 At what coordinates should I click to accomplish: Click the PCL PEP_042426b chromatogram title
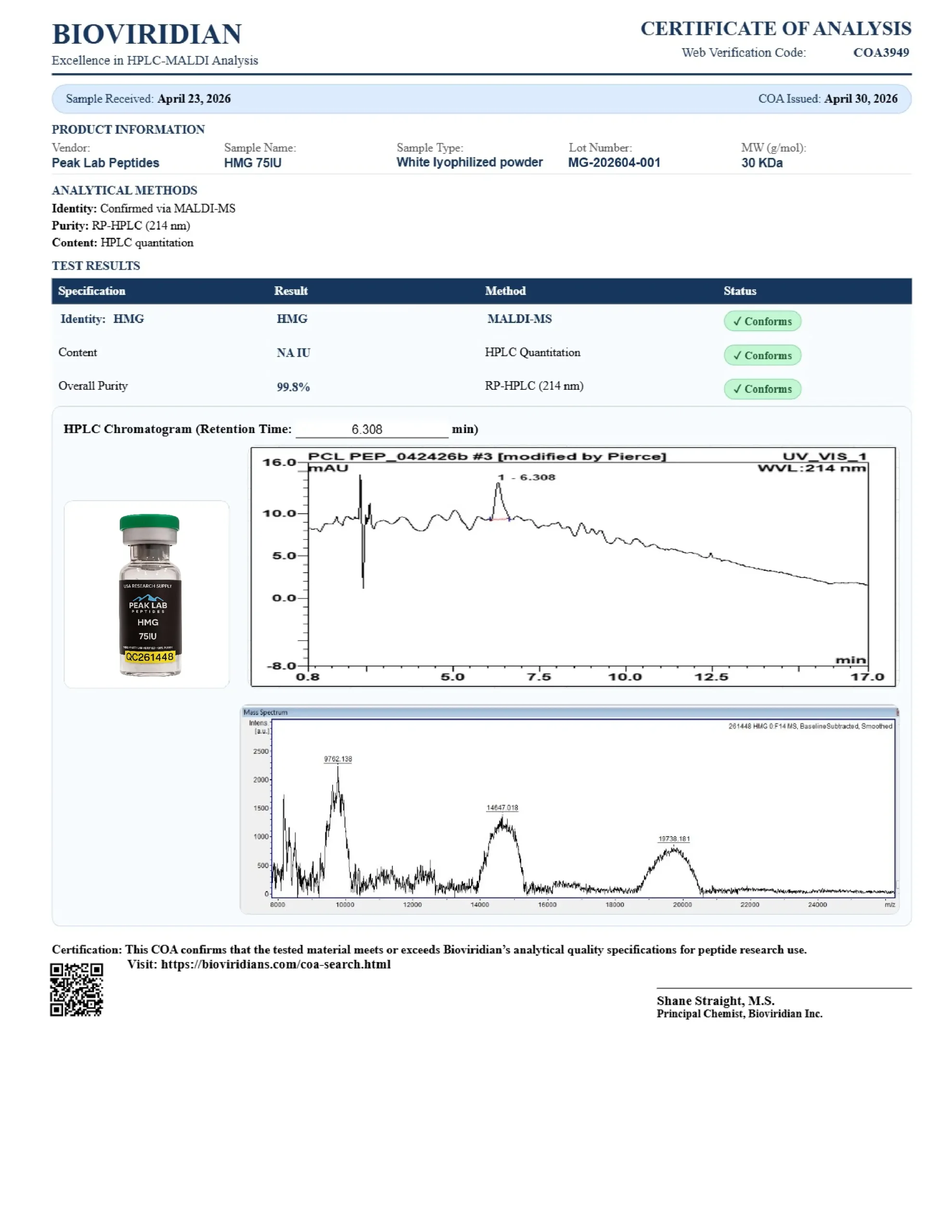tap(487, 456)
